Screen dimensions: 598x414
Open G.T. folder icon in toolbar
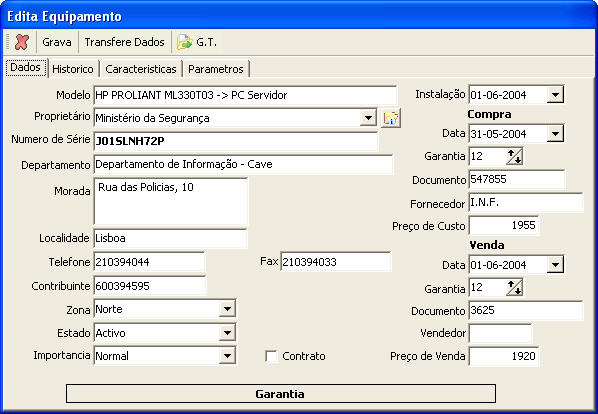185,42
